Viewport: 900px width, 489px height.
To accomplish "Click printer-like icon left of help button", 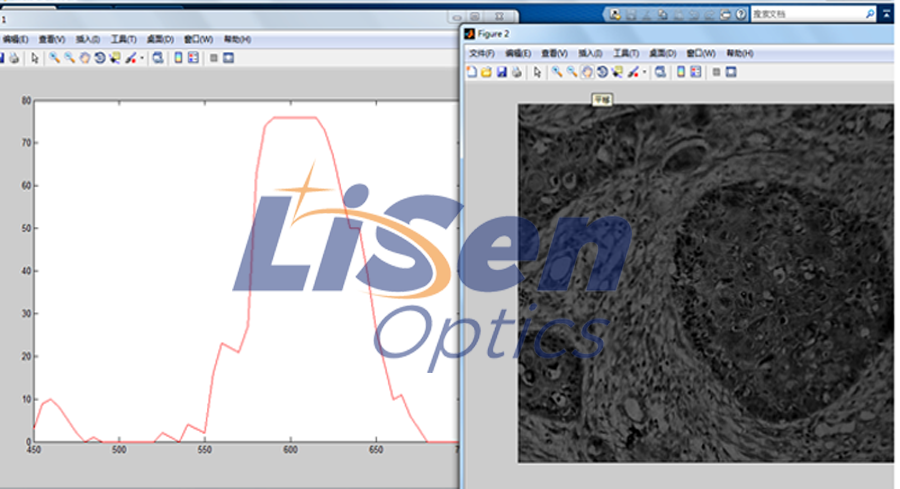I will tap(726, 14).
